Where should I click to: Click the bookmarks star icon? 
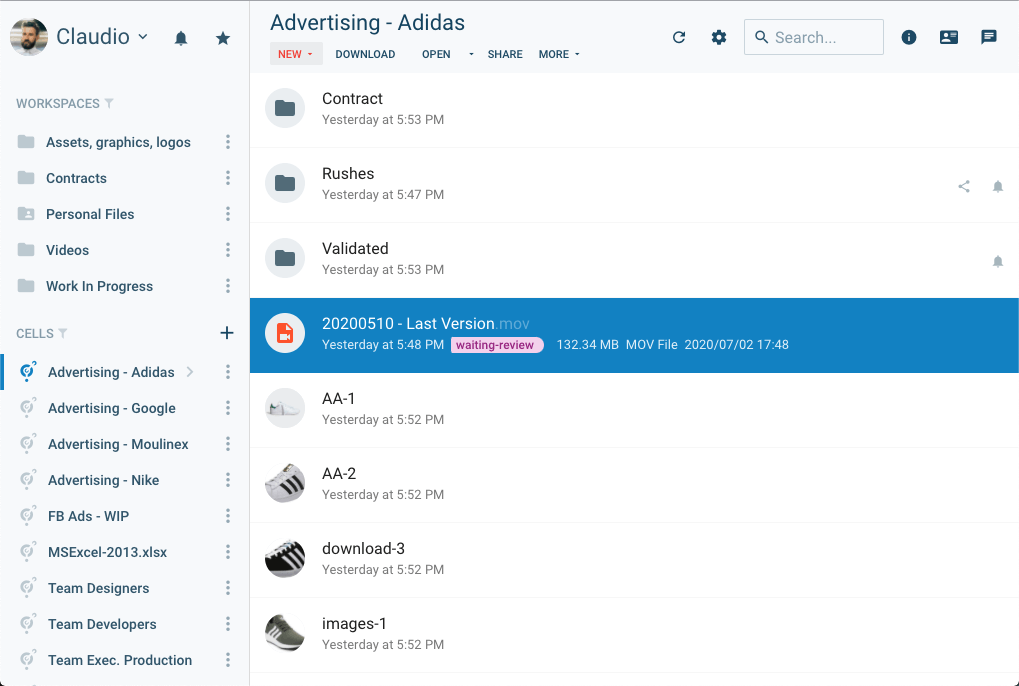point(222,36)
